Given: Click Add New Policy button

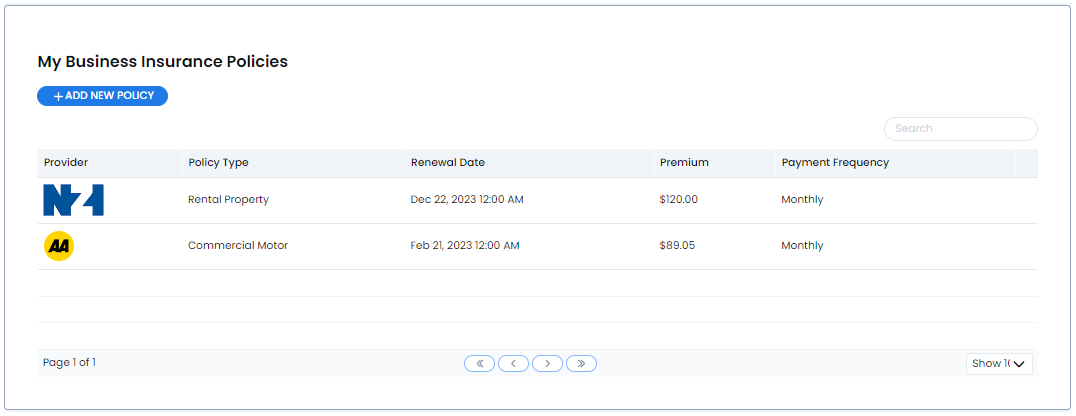Looking at the screenshot, I should (102, 96).
